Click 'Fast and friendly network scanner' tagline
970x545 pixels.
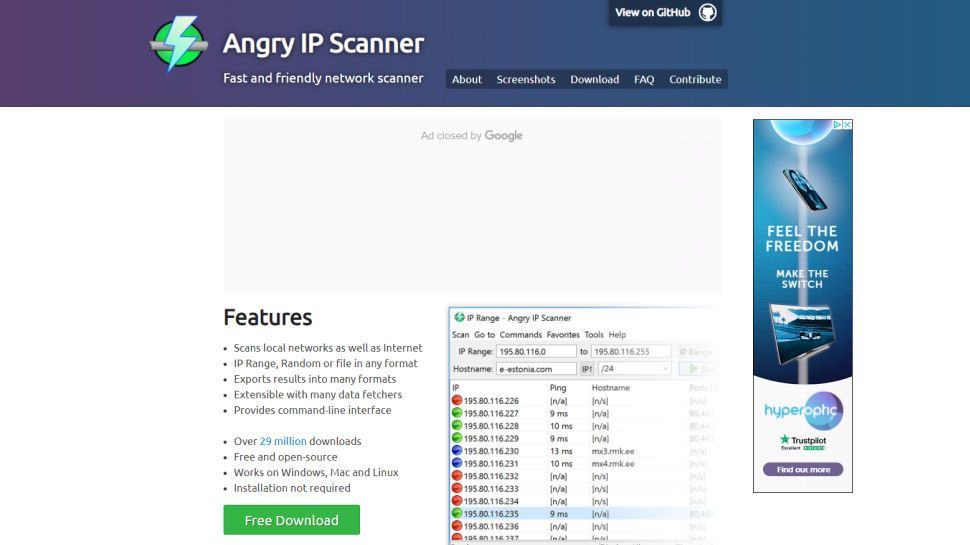tap(323, 78)
